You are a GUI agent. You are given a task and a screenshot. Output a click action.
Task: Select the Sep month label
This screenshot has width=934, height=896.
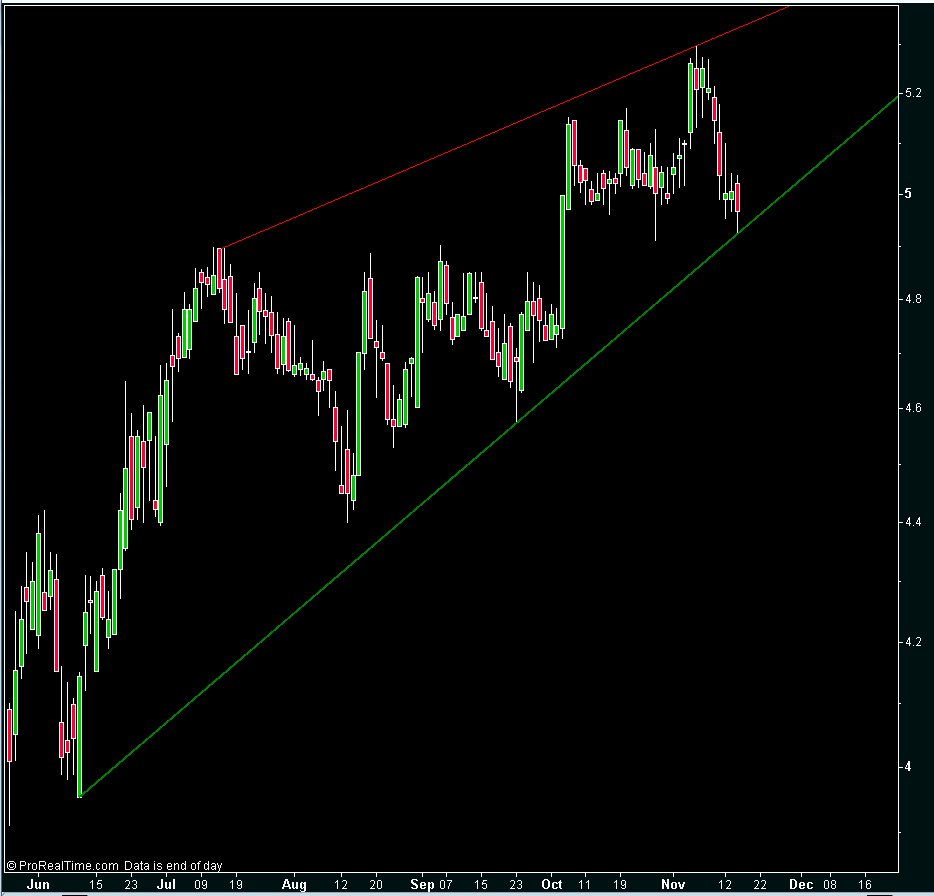[422, 885]
